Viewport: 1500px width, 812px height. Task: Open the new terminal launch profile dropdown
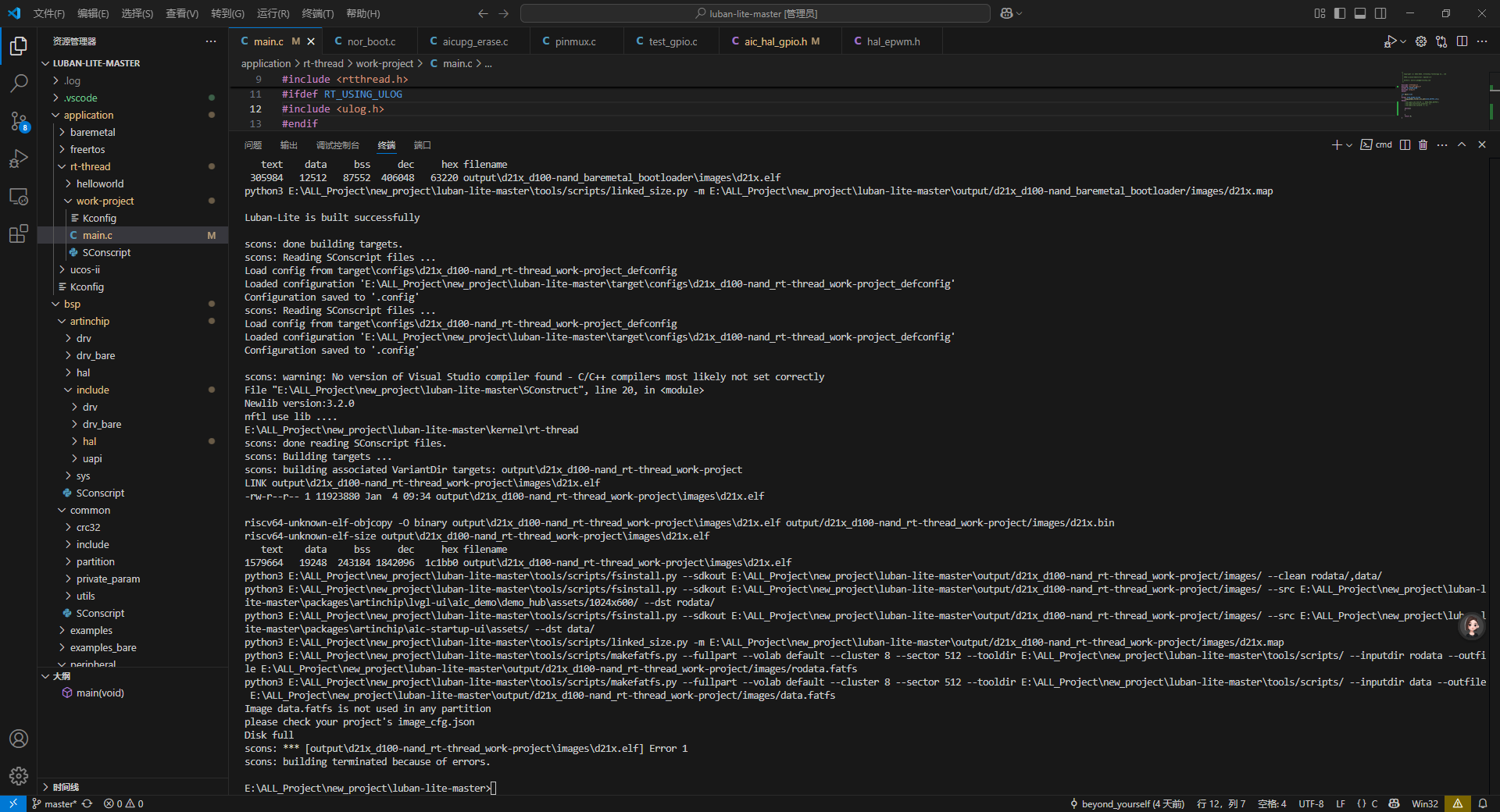click(x=1349, y=145)
